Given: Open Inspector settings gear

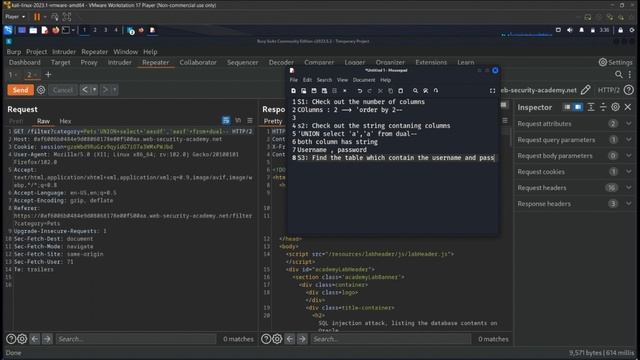Looking at the screenshot, I should 615,107.
